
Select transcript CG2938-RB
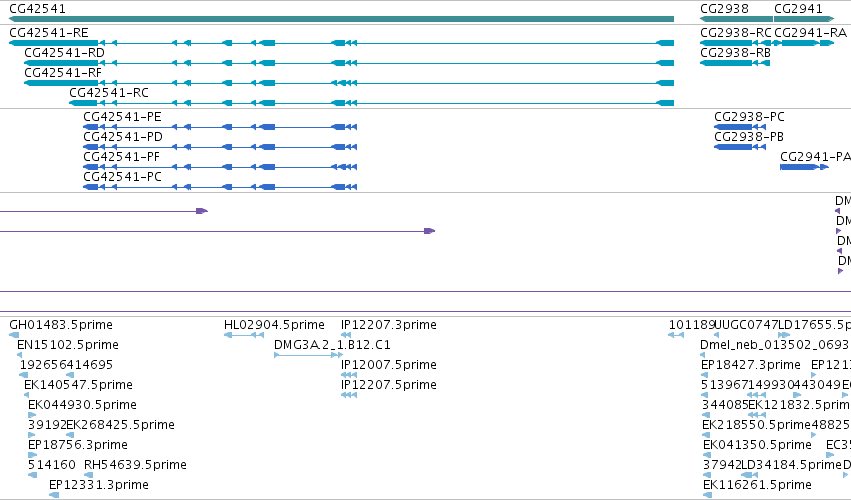point(735,53)
